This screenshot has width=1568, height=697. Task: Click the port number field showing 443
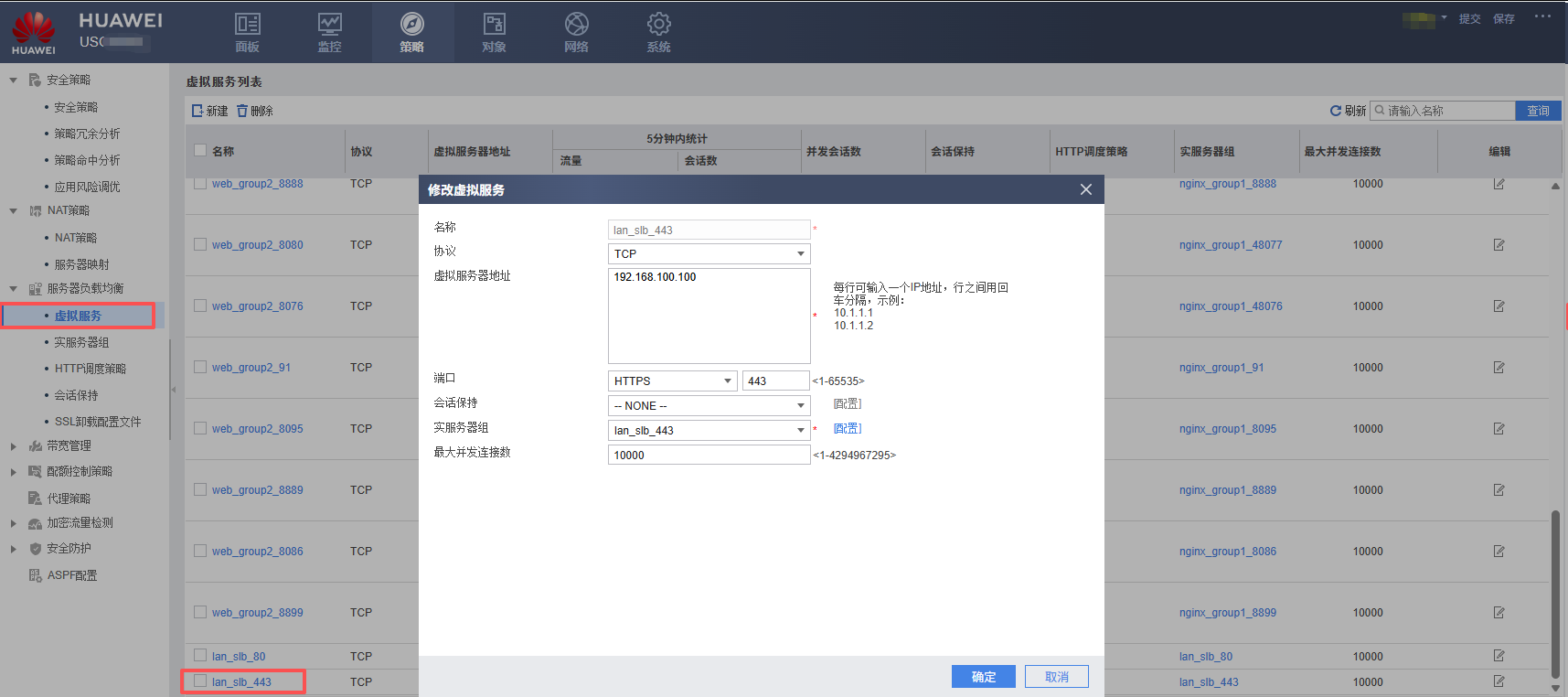[x=776, y=381]
